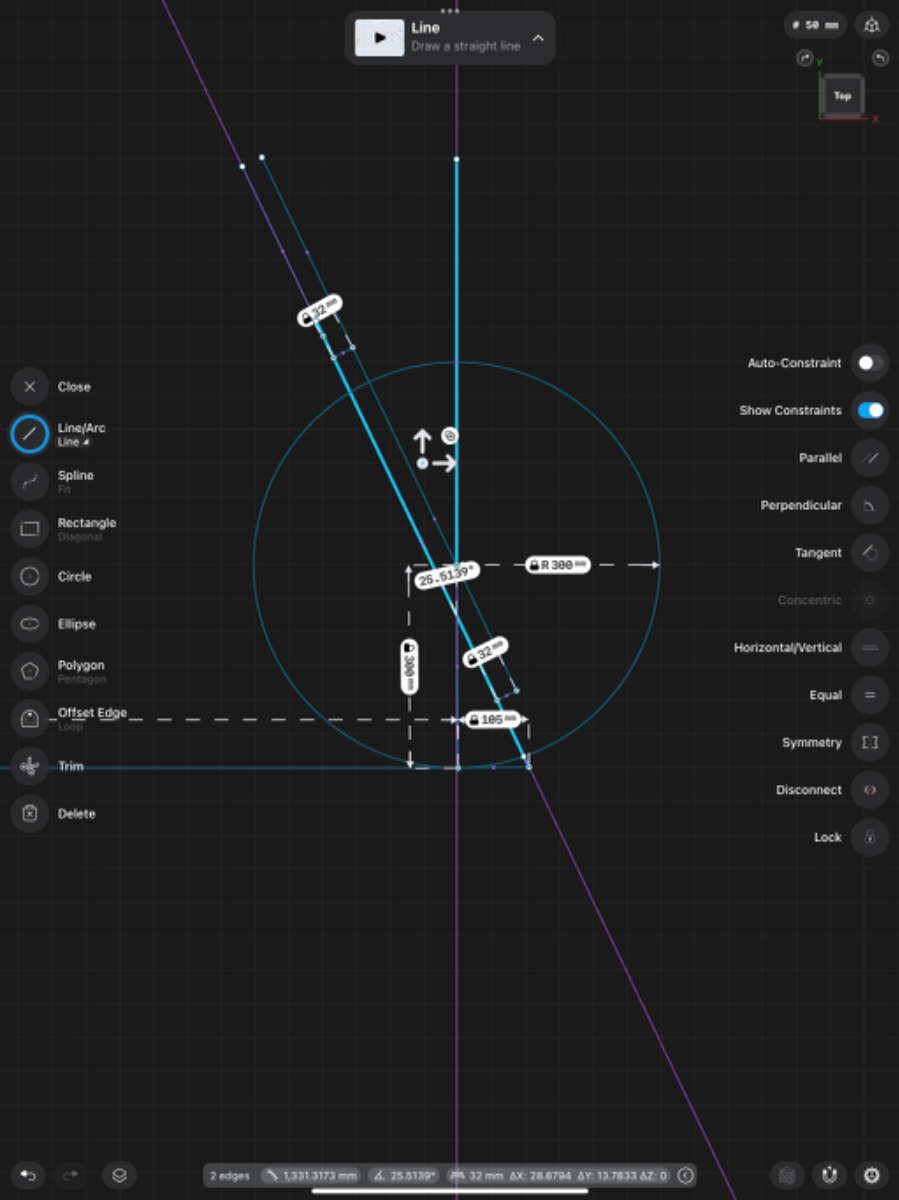899x1200 pixels.
Task: Apply the Tangent constraint
Action: click(870, 552)
